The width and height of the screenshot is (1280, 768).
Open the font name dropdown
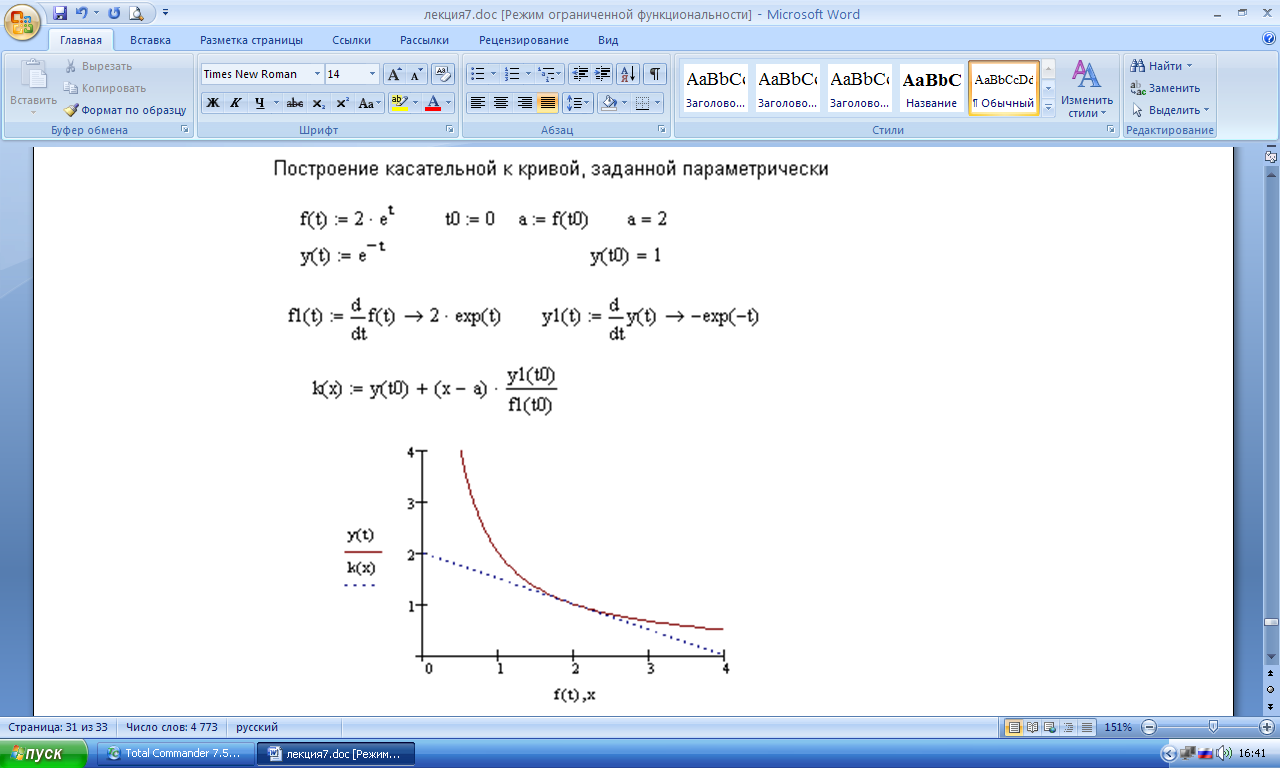(317, 74)
